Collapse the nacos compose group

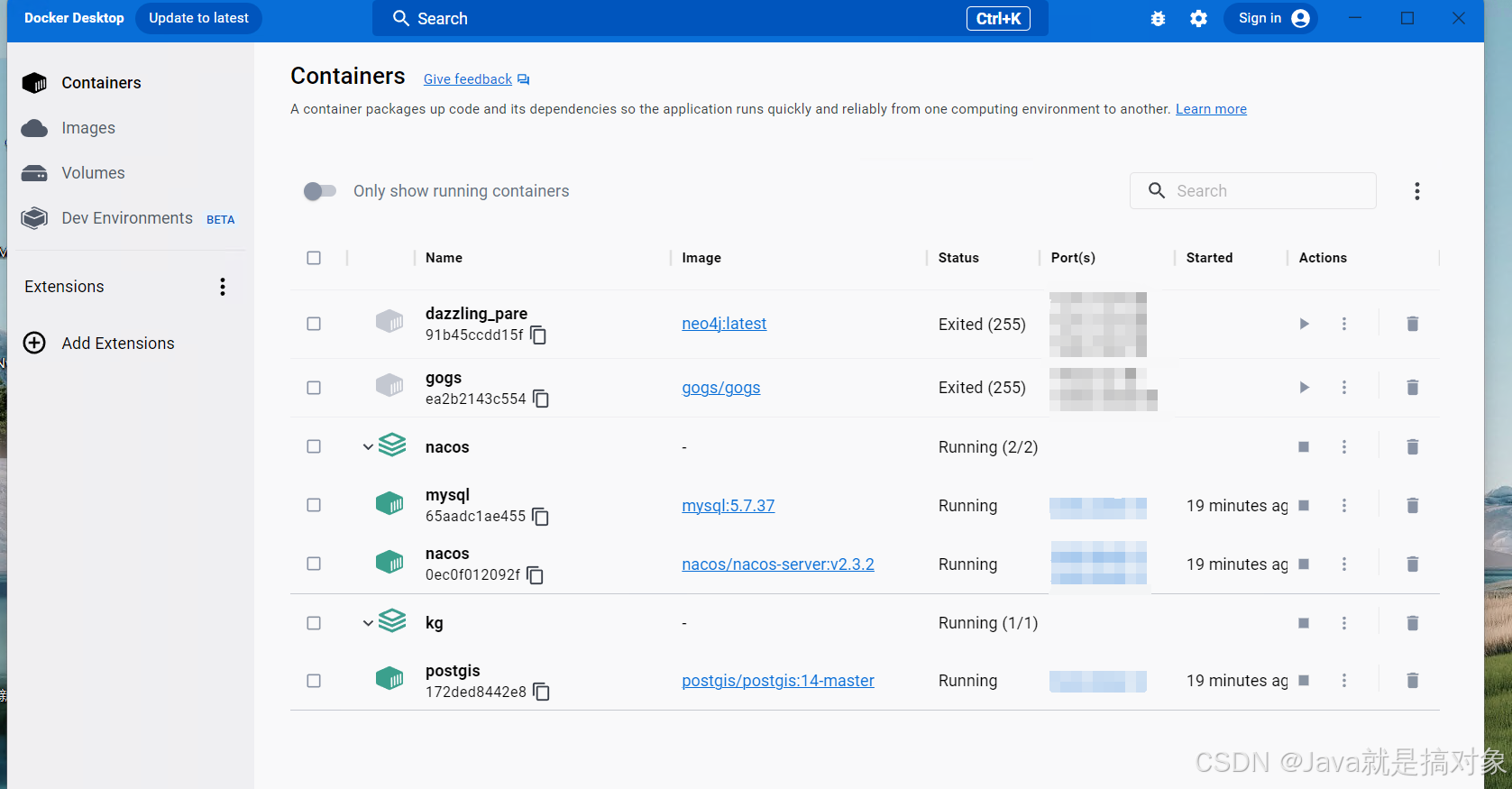click(x=368, y=447)
